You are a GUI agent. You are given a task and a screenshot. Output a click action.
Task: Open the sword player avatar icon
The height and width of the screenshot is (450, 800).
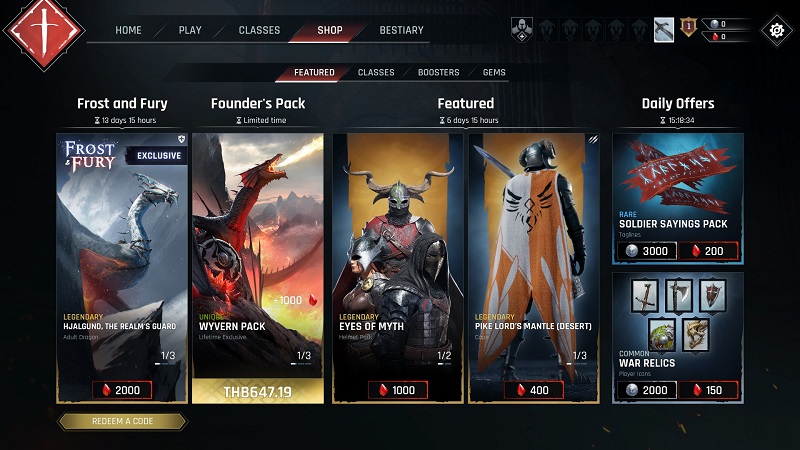[664, 30]
